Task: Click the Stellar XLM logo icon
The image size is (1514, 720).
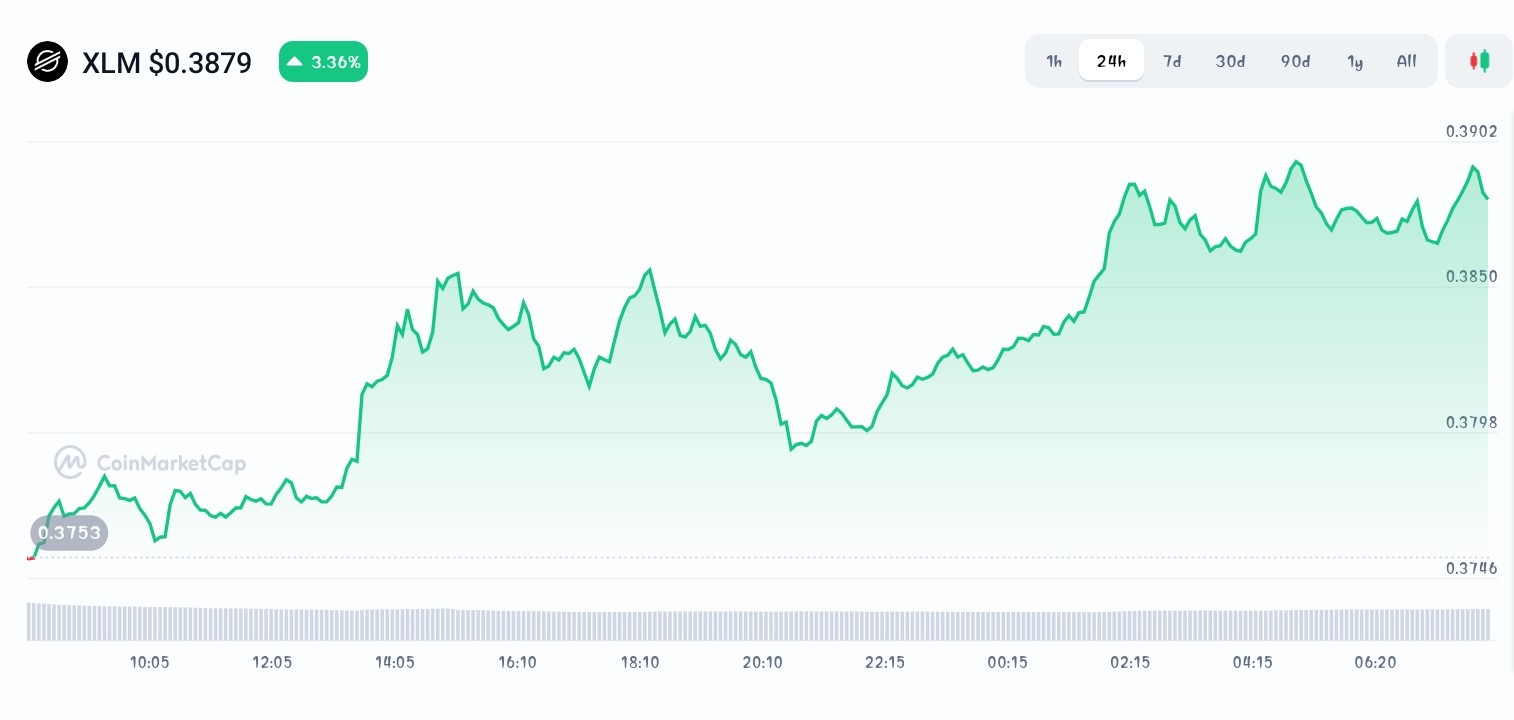Action: click(47, 61)
